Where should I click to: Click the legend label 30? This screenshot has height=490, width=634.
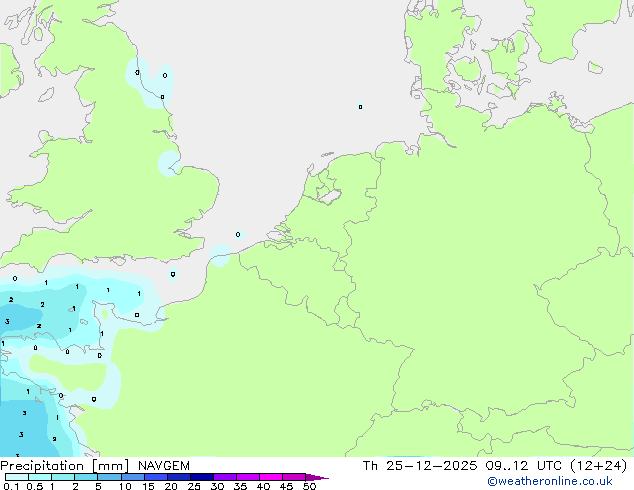click(x=217, y=486)
